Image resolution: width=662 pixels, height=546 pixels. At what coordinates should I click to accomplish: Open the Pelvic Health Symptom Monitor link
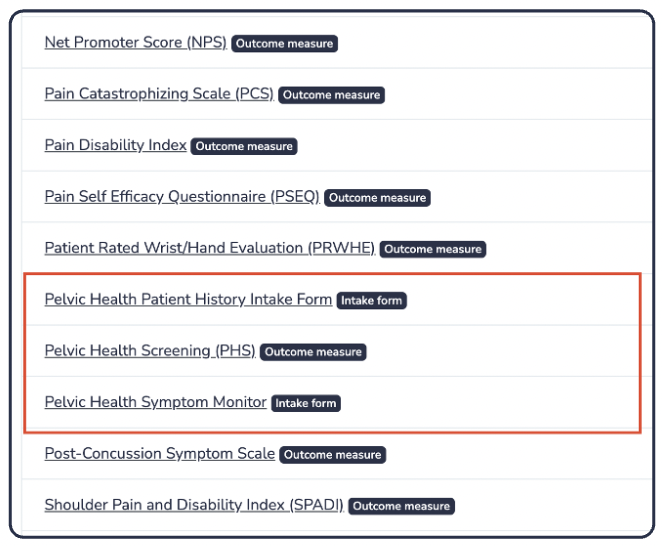(155, 402)
